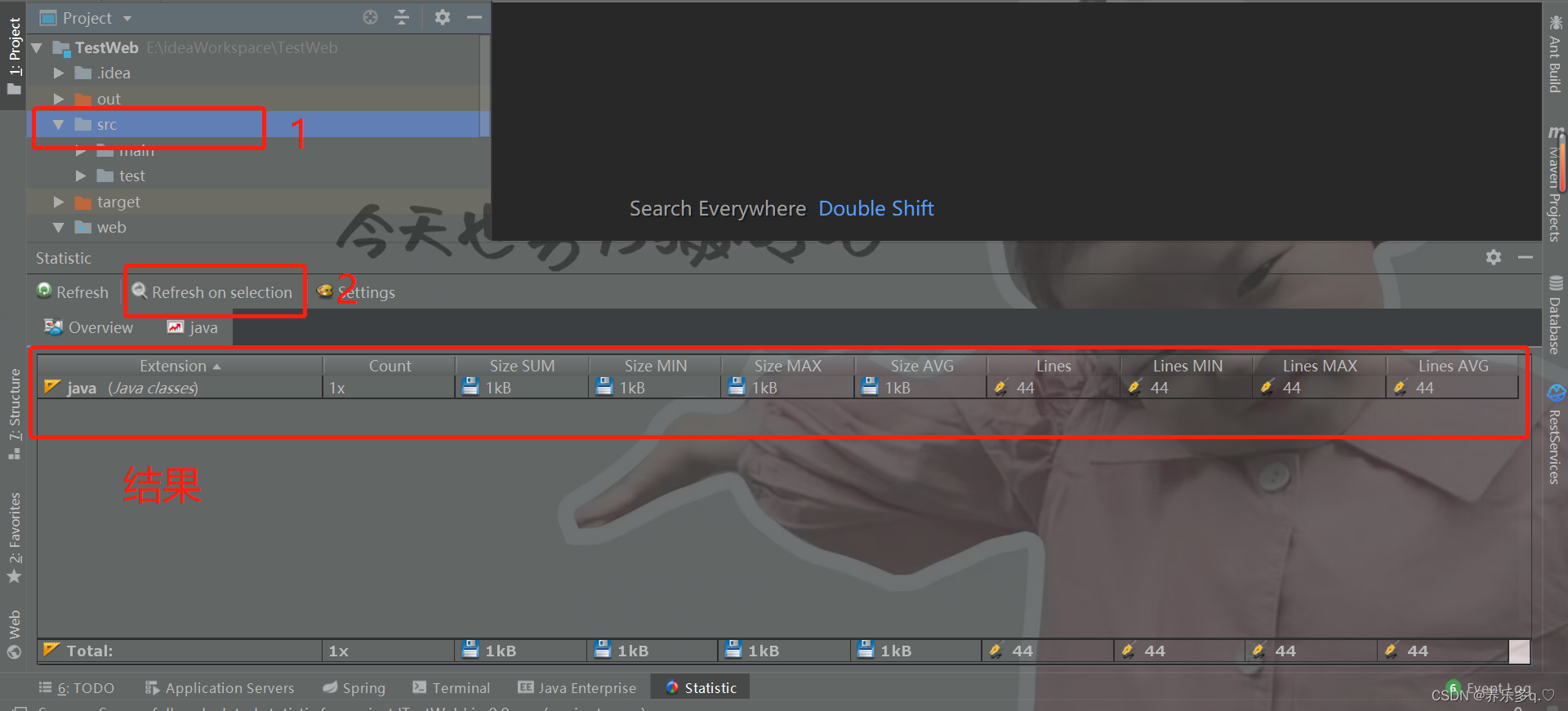Toggle the 7: Structure side tab
1568x711 pixels.
click(14, 414)
